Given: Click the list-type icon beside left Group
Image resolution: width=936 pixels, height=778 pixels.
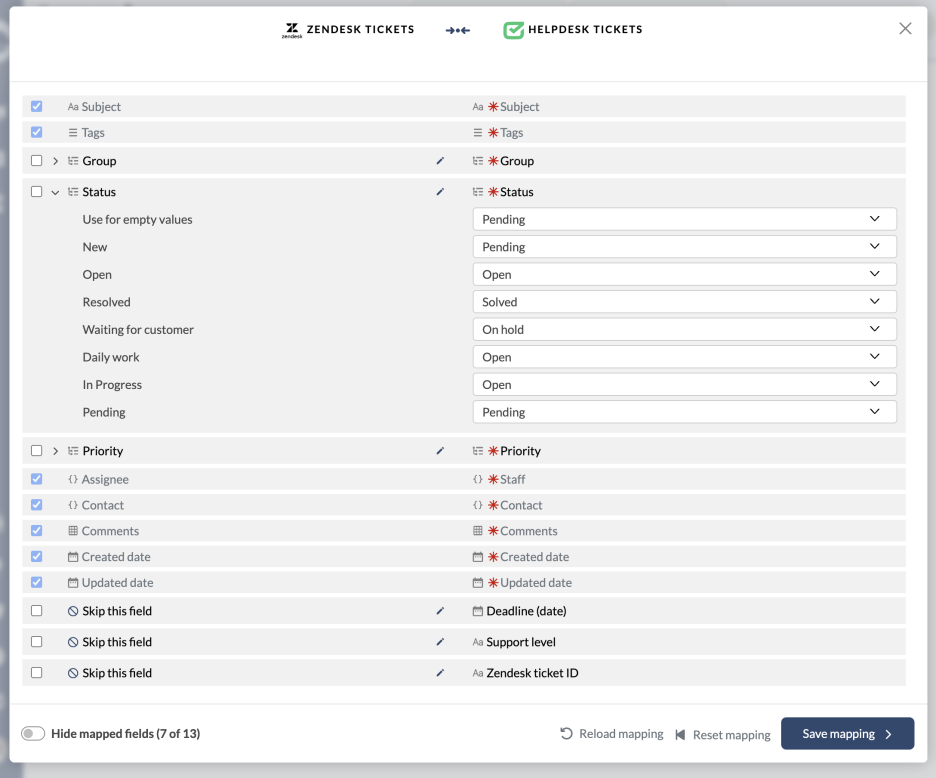Looking at the screenshot, I should click(73, 161).
